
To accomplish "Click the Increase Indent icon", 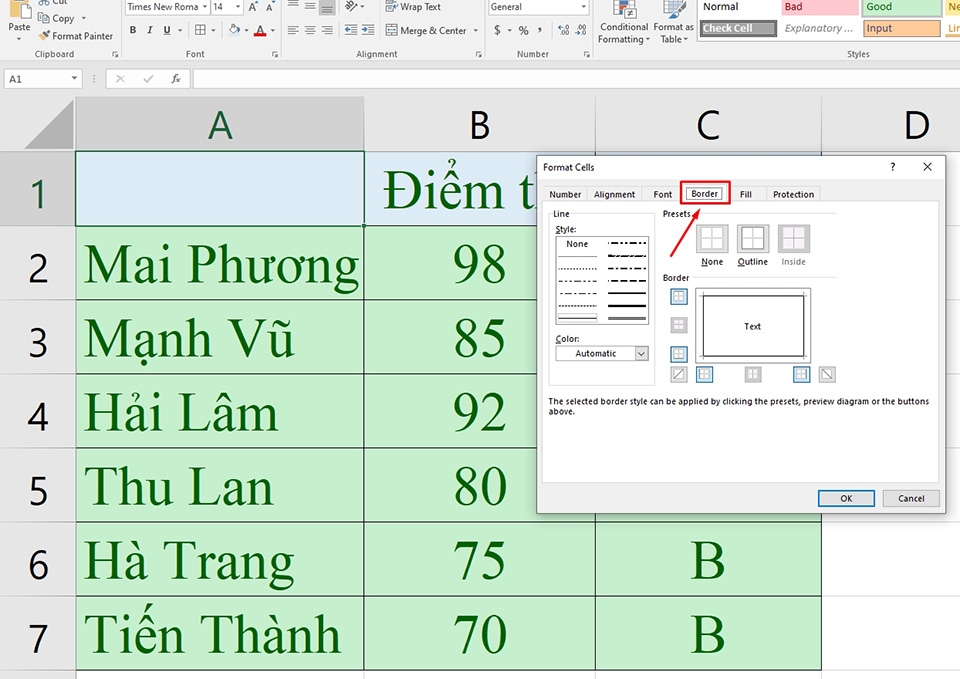I will (368, 29).
